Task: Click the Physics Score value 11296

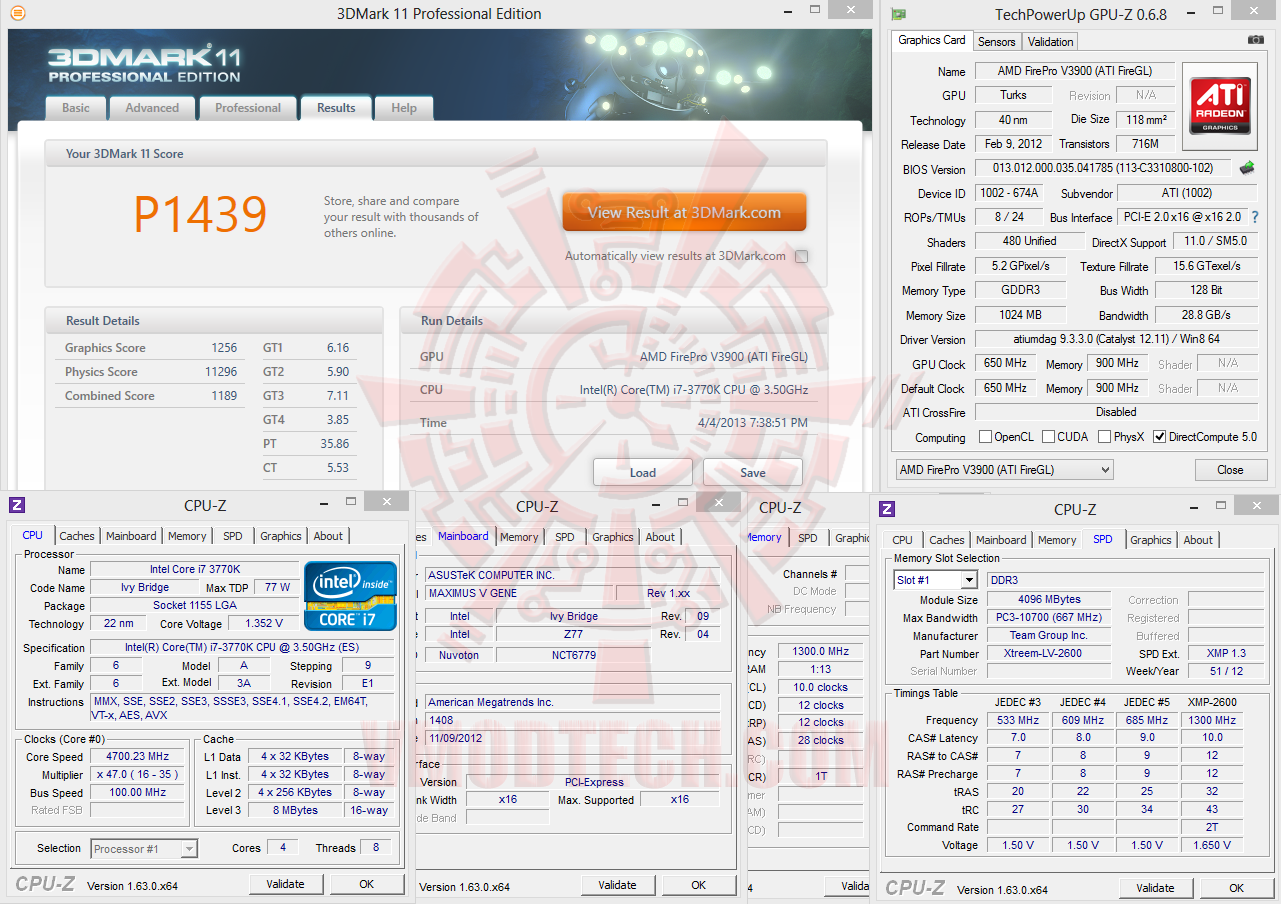Action: (x=221, y=372)
